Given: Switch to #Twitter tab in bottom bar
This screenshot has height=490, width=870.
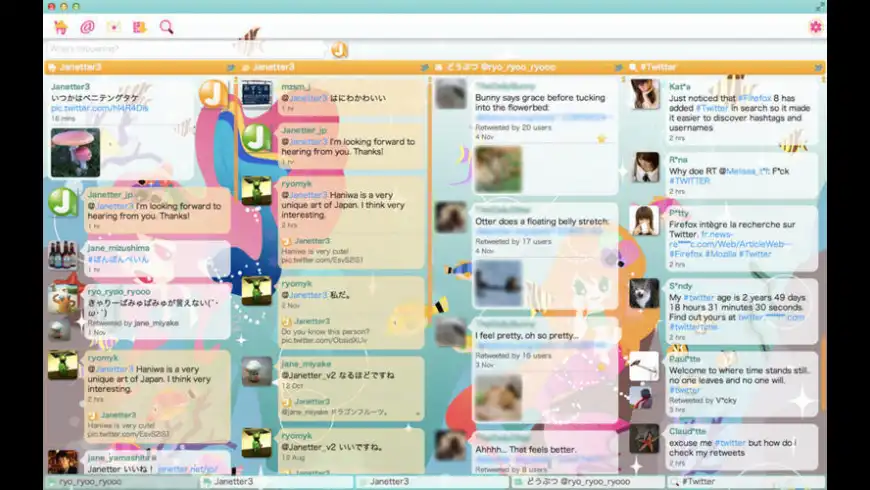Looking at the screenshot, I should (746, 482).
